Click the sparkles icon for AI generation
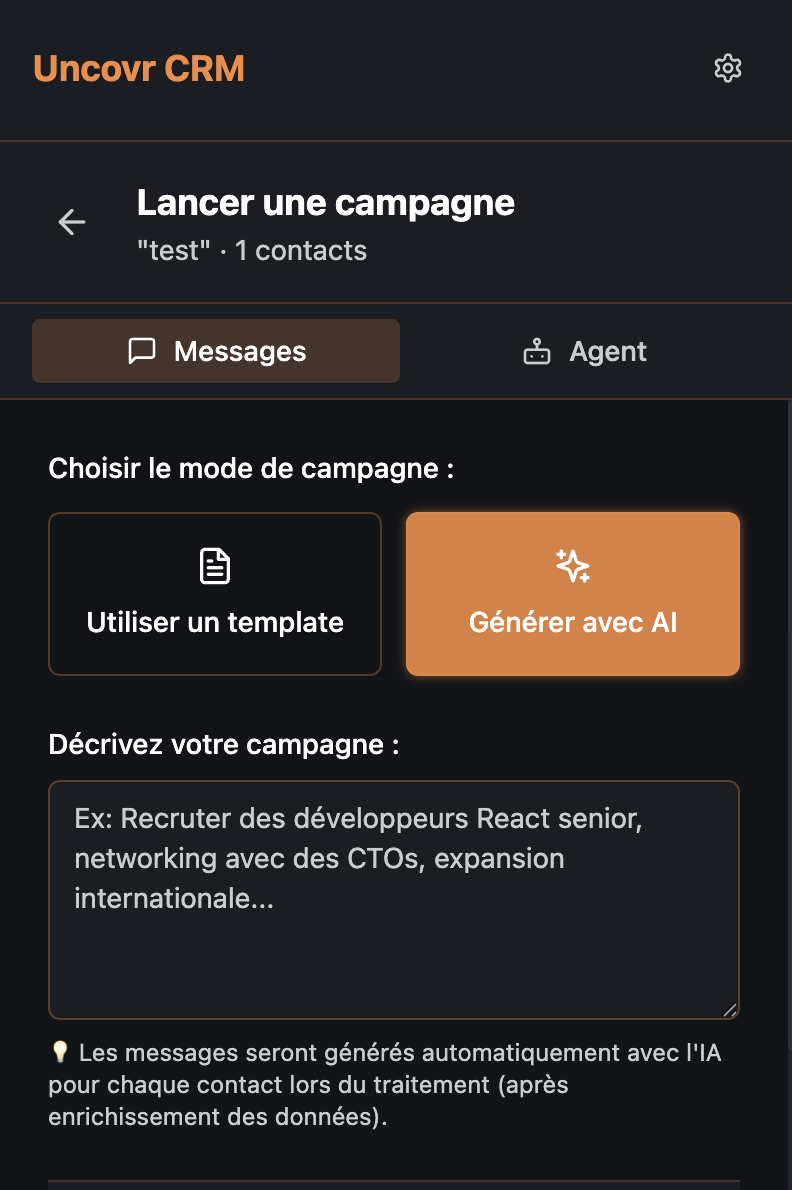The width and height of the screenshot is (792, 1190). click(573, 566)
